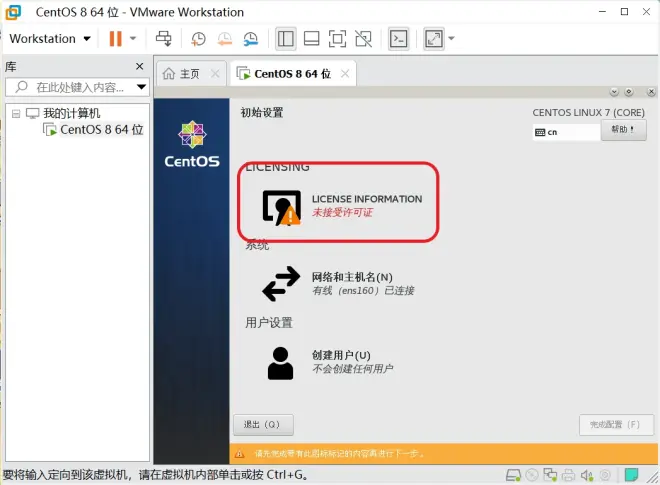Screen dimensions: 660x485
Task: Click the CentOS logo
Action: point(192,144)
